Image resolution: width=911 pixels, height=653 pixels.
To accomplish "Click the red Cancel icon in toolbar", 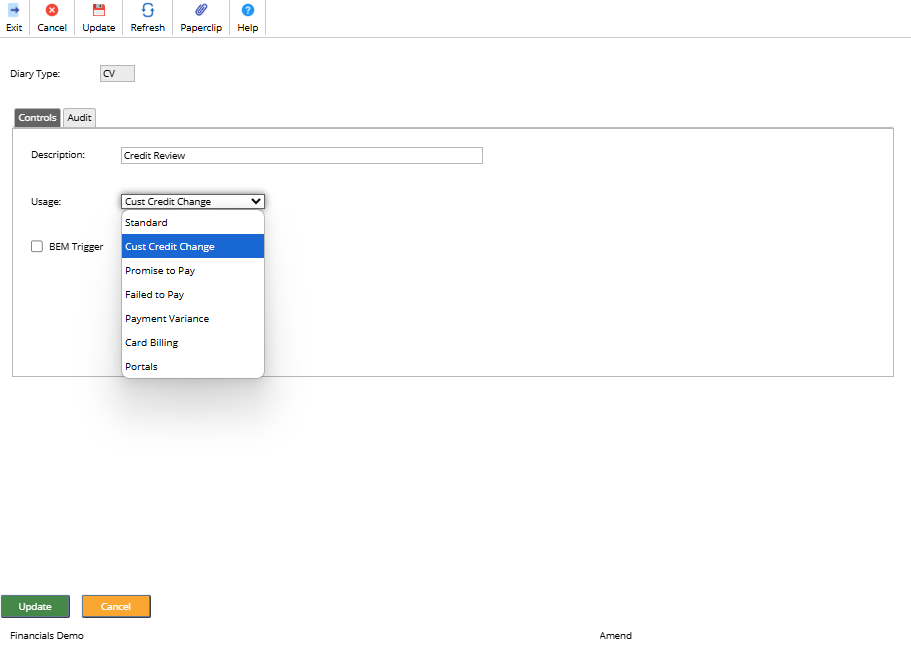I will click(x=52, y=10).
